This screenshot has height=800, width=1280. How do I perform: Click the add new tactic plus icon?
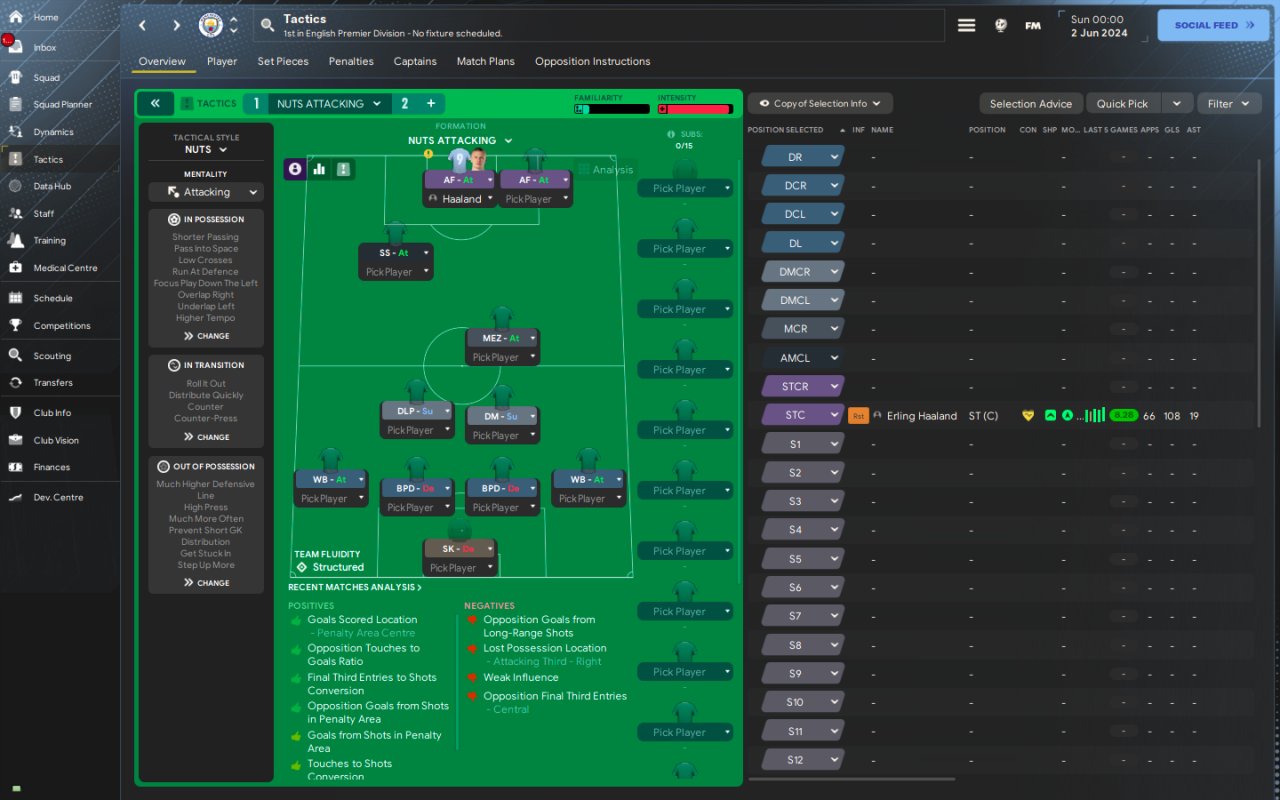pos(431,103)
